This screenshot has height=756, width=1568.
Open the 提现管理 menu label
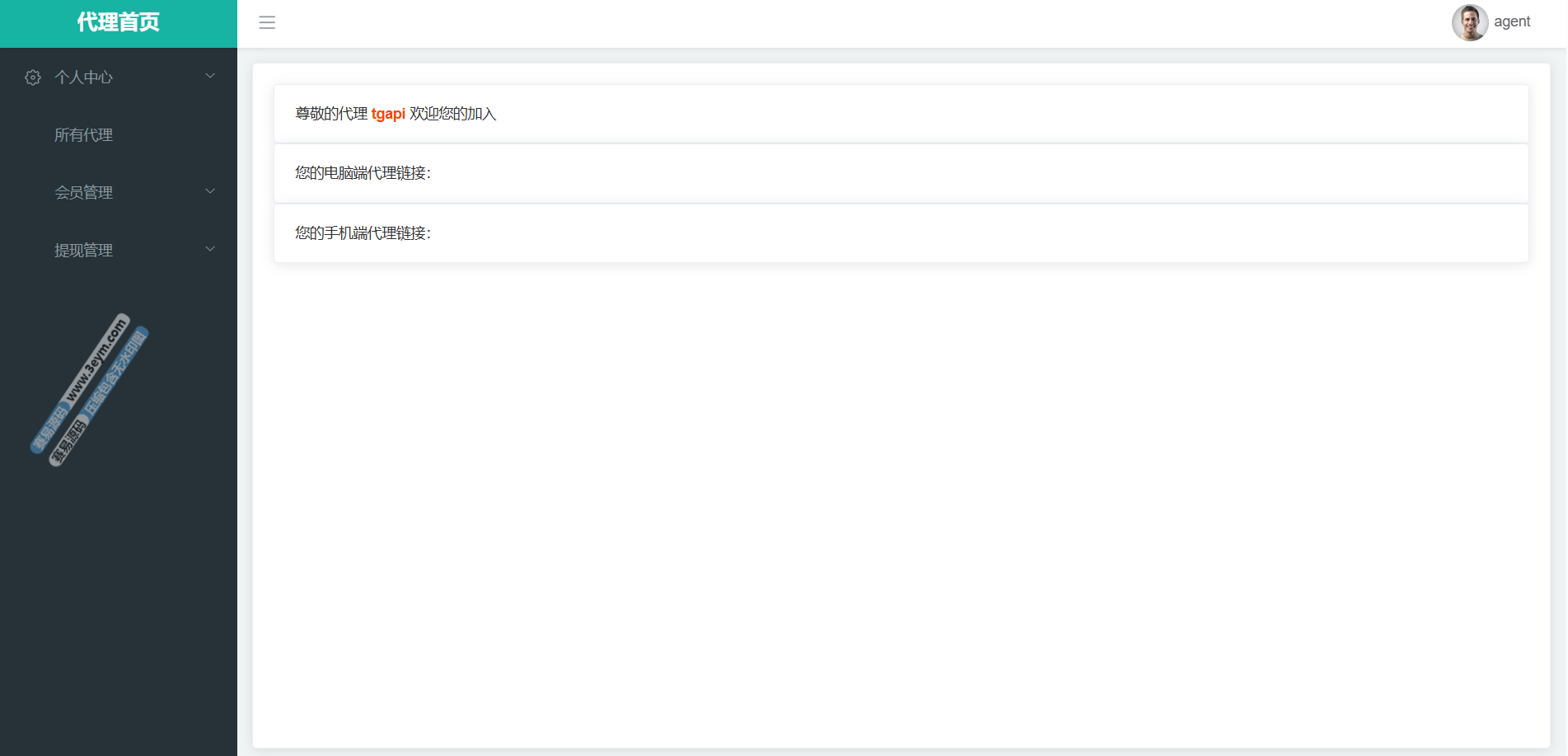[83, 251]
